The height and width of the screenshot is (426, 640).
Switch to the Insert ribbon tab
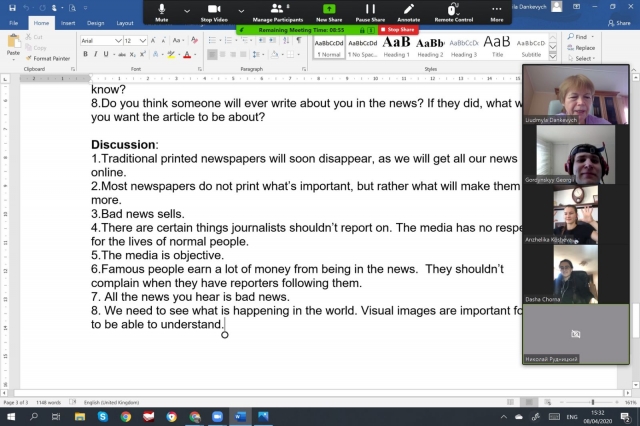click(x=68, y=22)
